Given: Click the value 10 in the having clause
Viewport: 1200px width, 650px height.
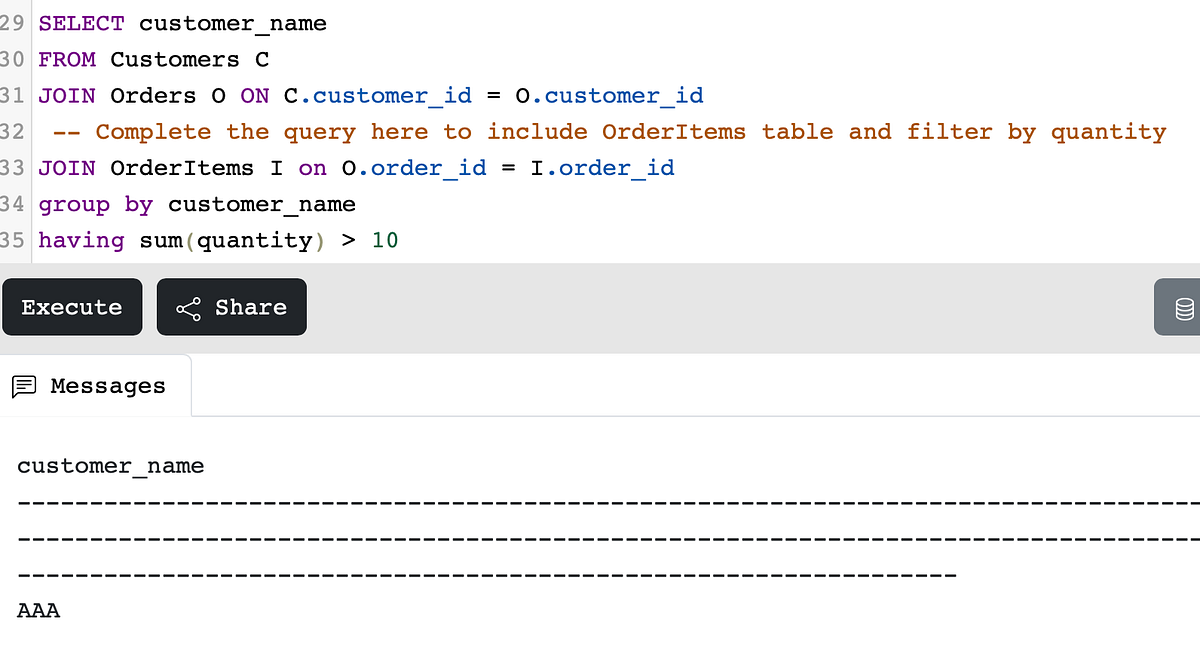Looking at the screenshot, I should (x=384, y=240).
